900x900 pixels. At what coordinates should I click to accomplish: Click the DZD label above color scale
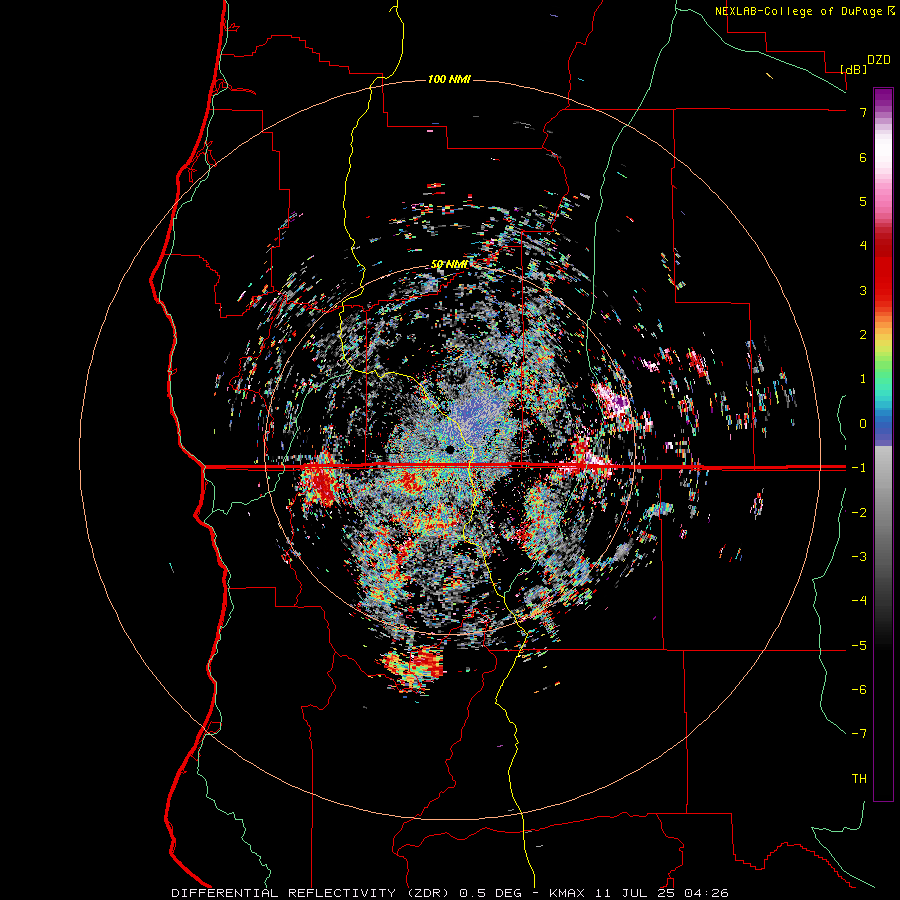tap(878, 60)
